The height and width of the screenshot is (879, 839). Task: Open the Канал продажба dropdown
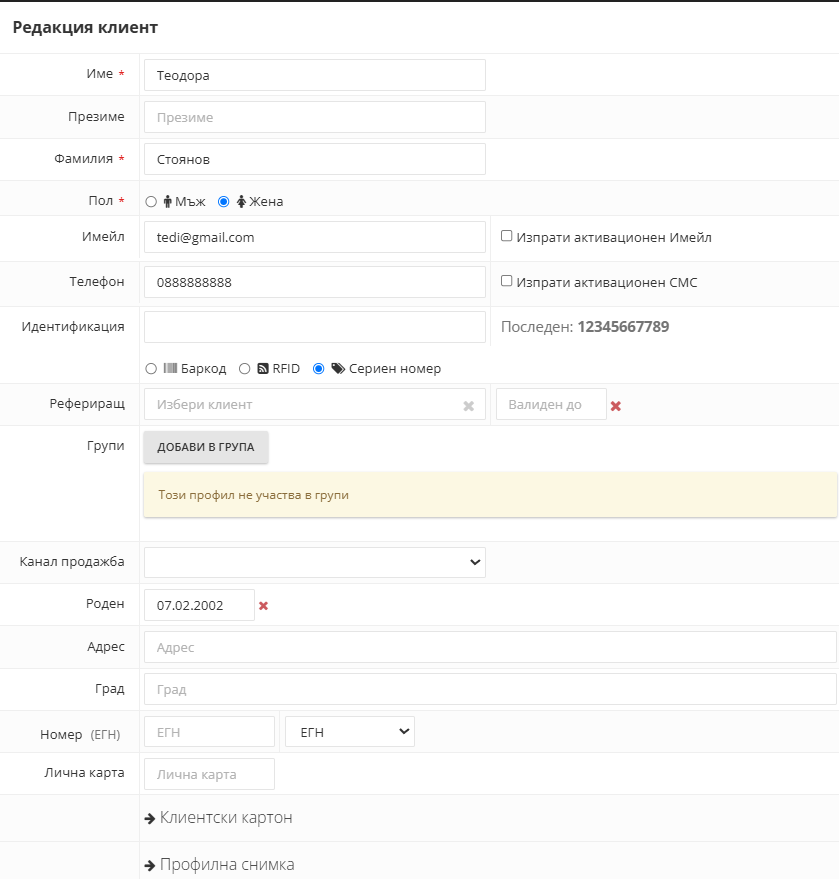(315, 562)
